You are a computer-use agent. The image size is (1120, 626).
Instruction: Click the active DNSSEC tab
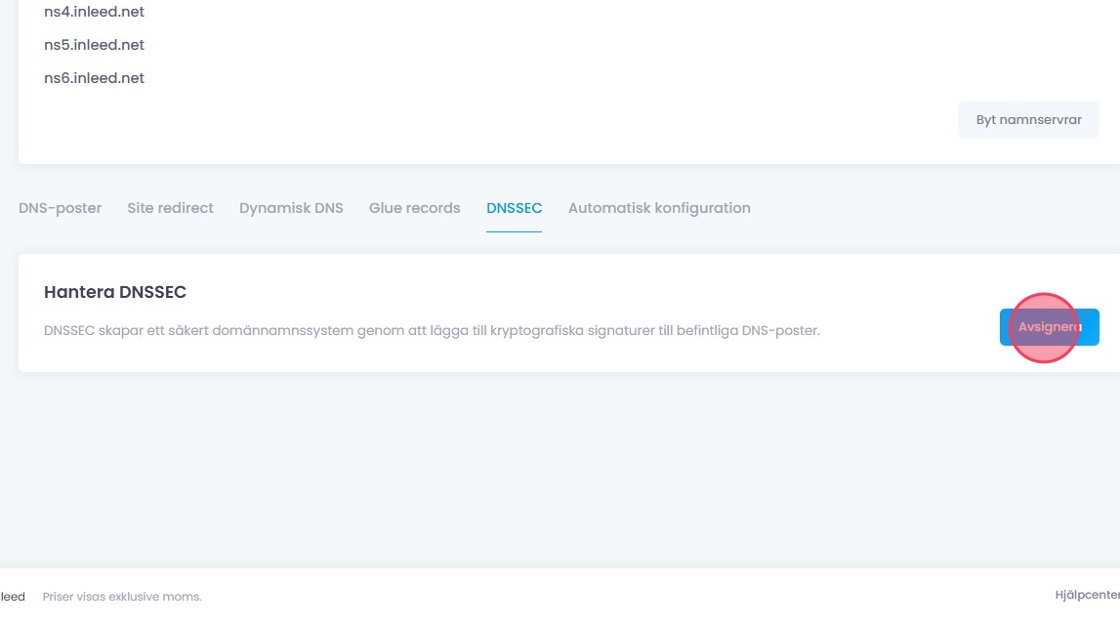(514, 208)
